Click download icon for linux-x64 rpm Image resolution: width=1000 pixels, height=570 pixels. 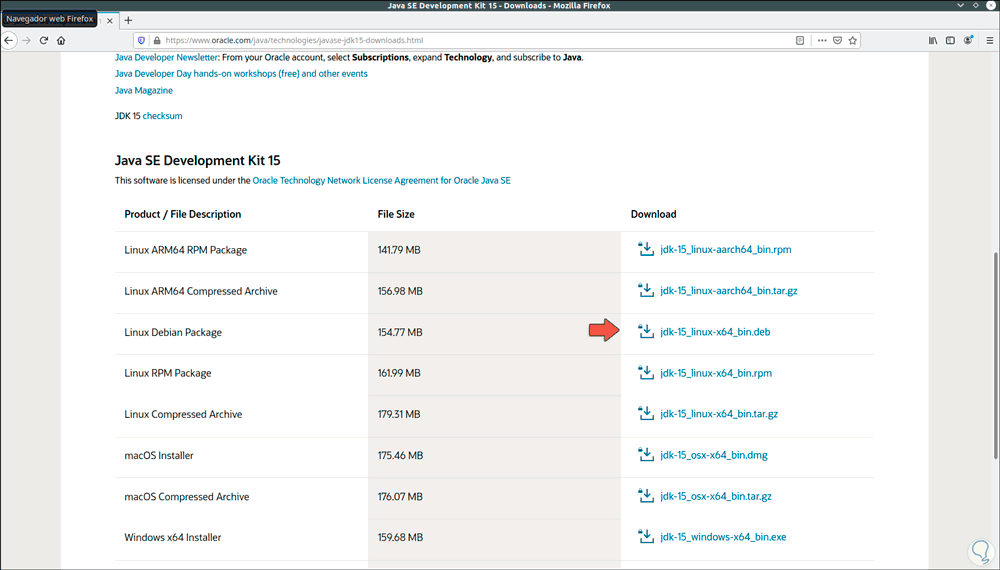click(x=646, y=372)
